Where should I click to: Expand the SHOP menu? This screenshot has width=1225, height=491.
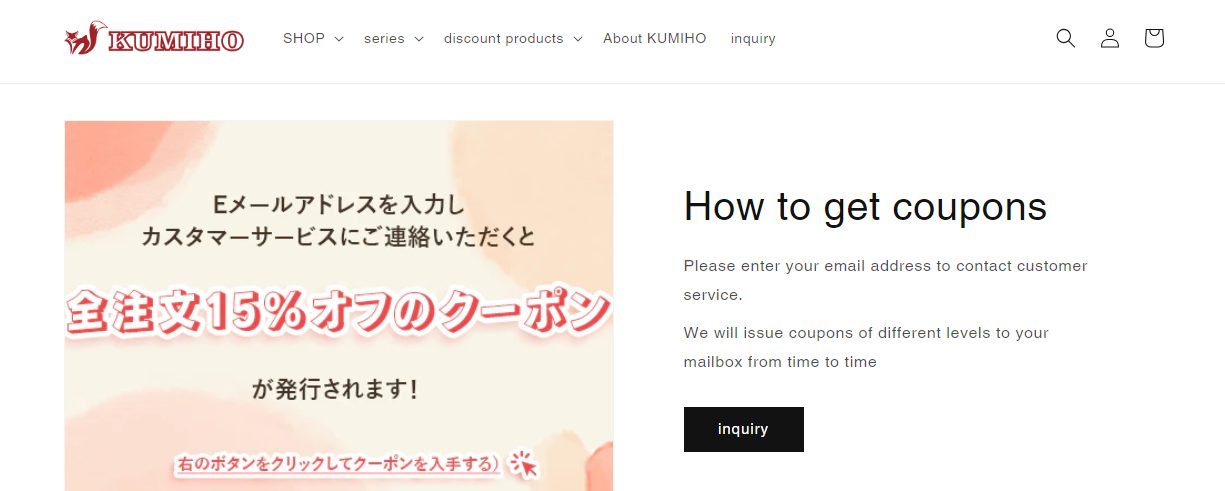pos(313,38)
